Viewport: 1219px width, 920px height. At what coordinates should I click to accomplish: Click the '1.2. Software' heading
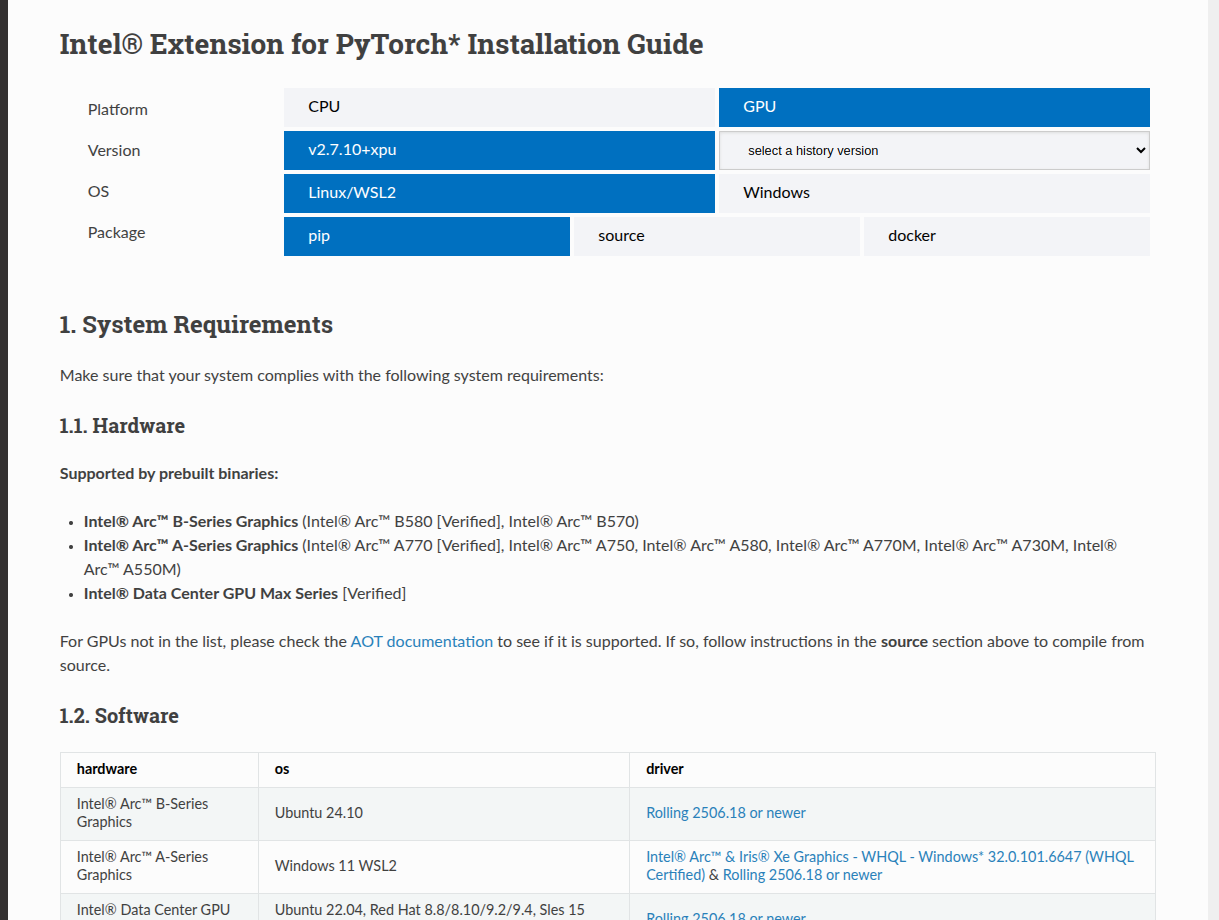tap(119, 716)
